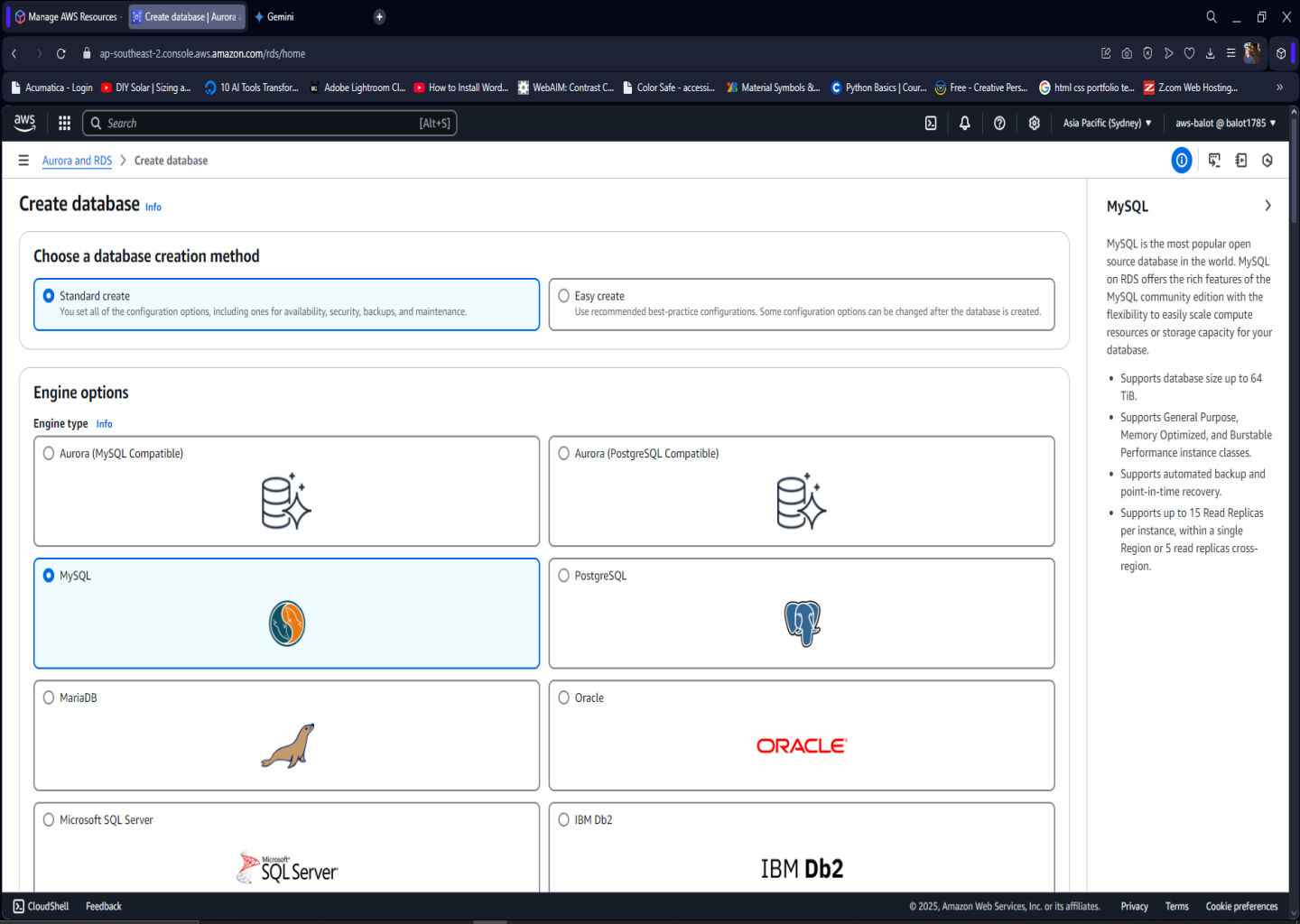The height and width of the screenshot is (924, 1300).
Task: Click the browser address bar URL
Action: point(202,54)
